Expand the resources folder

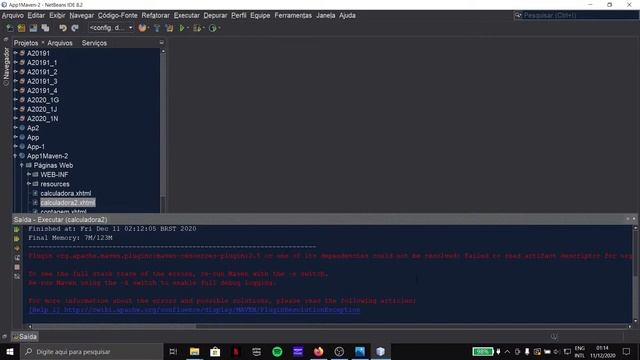[x=29, y=184]
